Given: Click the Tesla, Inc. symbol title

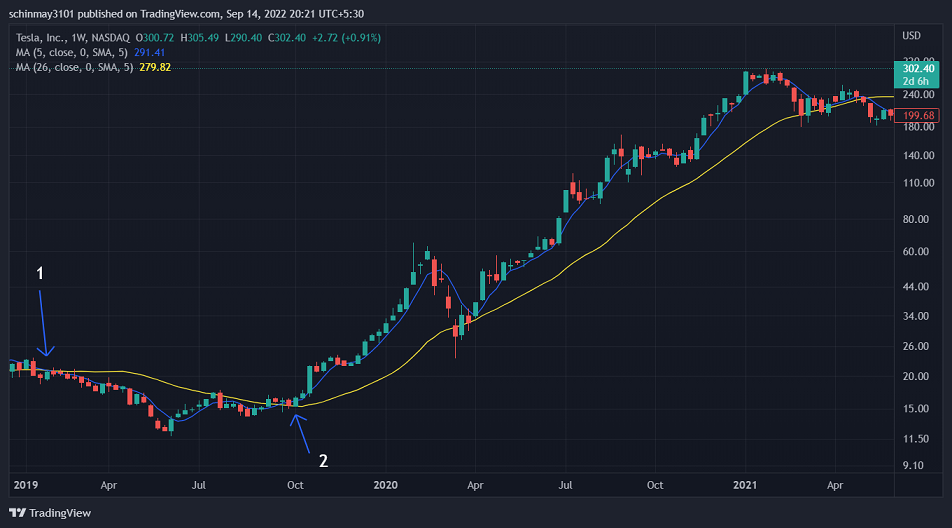Looking at the screenshot, I should [x=41, y=38].
